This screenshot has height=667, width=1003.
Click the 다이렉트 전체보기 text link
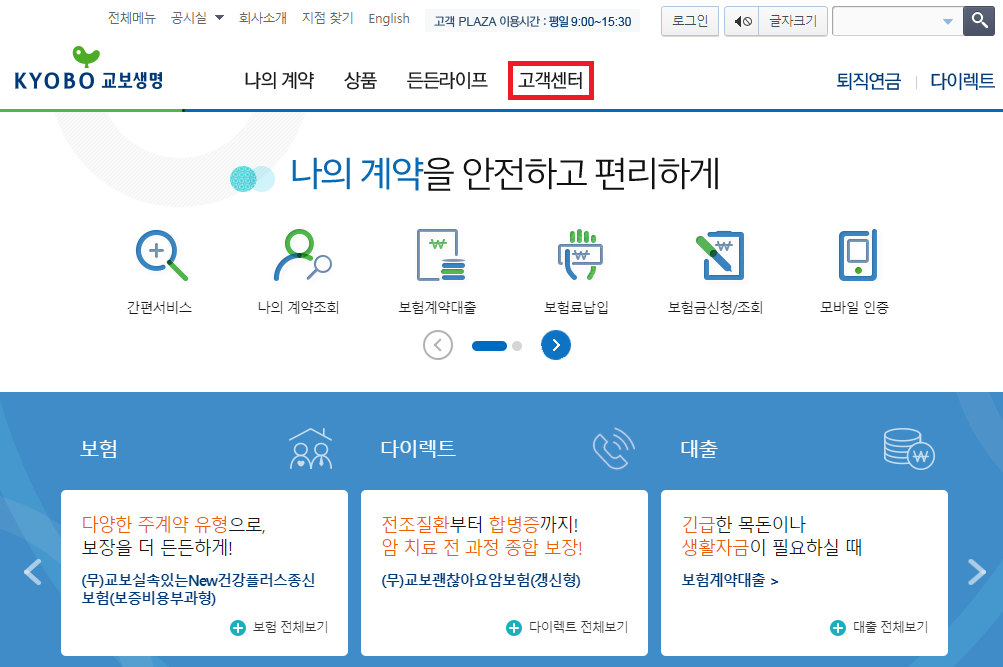coord(578,627)
